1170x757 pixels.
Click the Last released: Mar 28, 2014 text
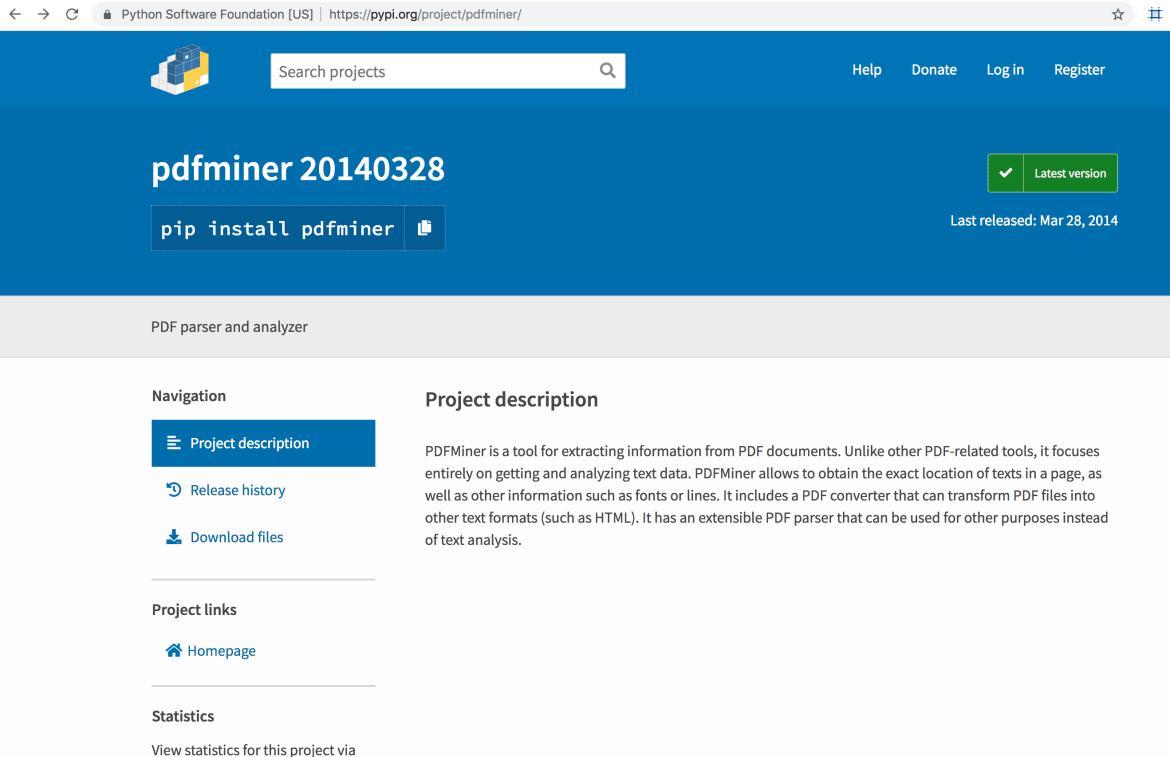click(1033, 220)
